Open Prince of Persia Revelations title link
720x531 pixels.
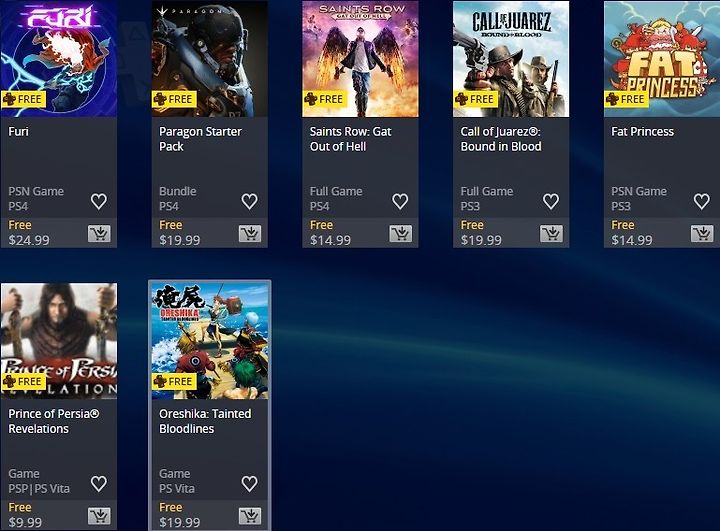point(54,421)
